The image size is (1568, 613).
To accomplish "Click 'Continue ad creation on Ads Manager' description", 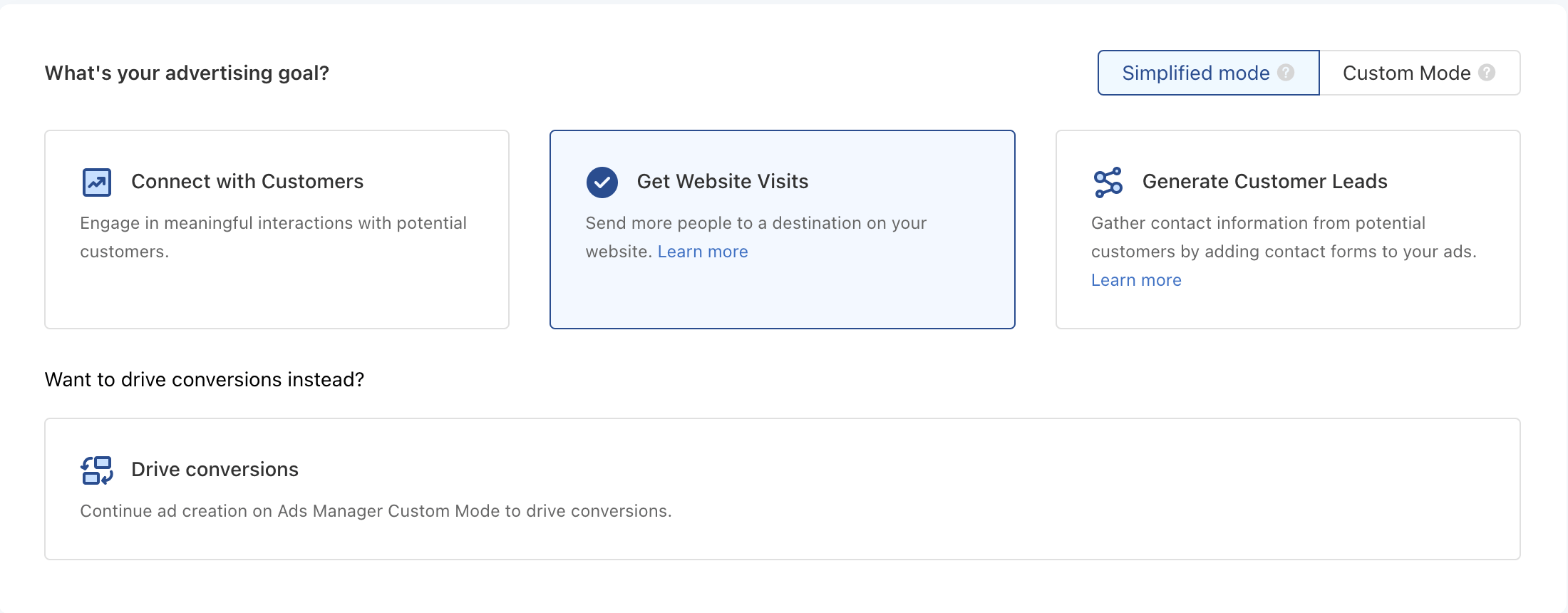I will click(x=376, y=511).
